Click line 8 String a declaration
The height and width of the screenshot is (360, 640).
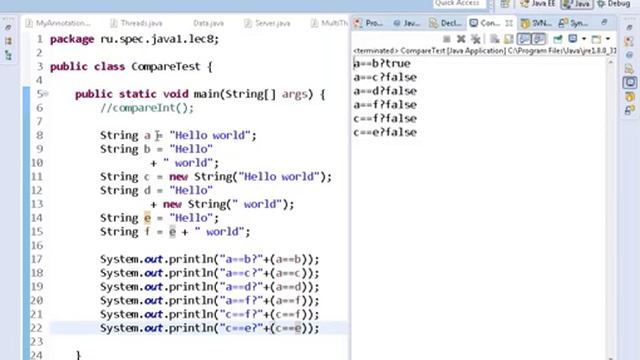tap(178, 136)
